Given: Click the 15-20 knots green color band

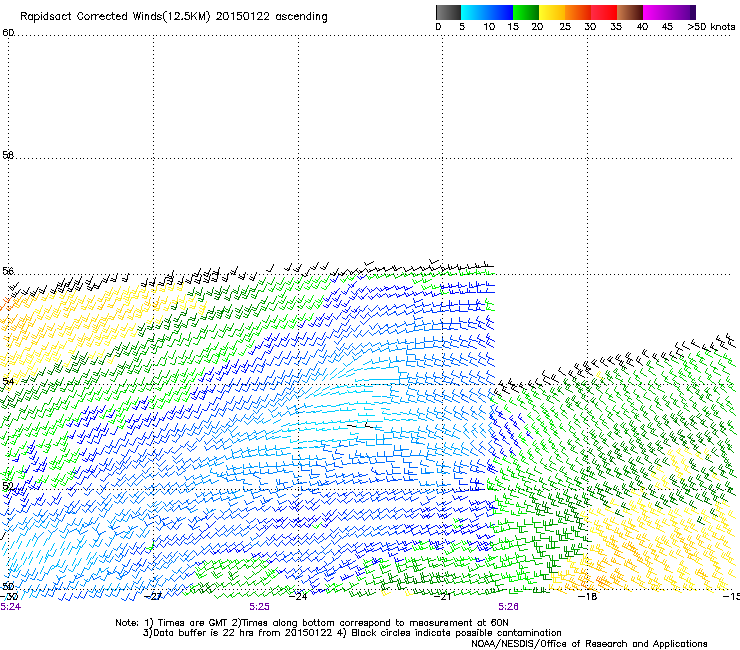Looking at the screenshot, I should click(x=526, y=12).
